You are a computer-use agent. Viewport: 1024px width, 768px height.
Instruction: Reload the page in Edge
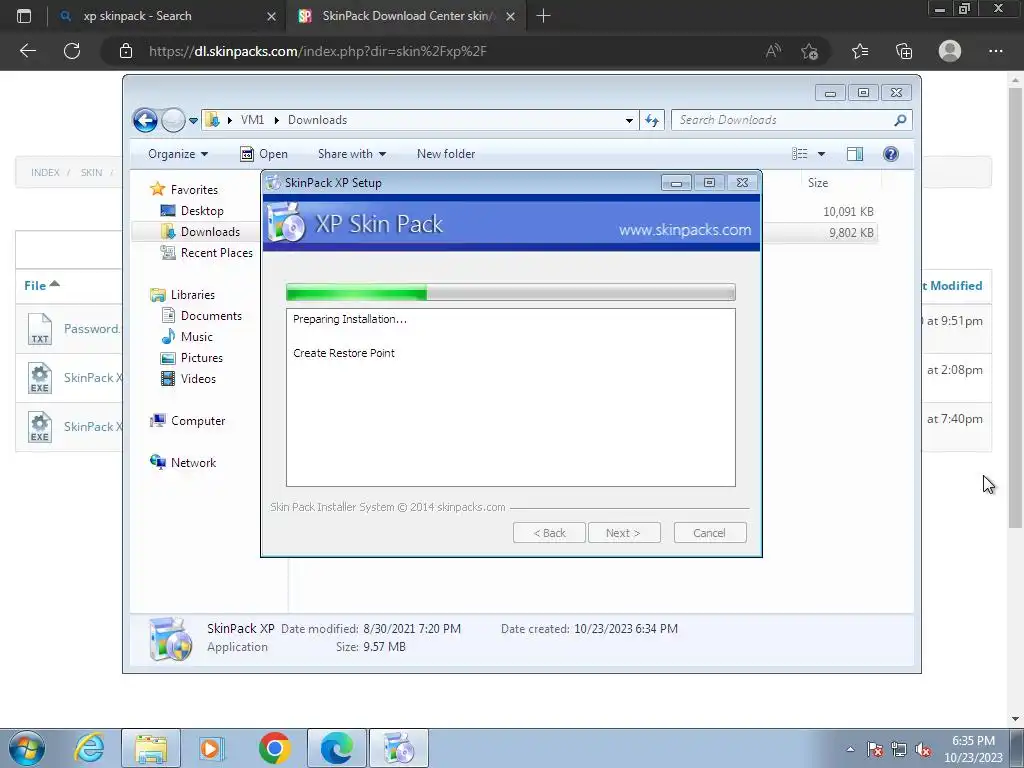pyautogui.click(x=72, y=51)
